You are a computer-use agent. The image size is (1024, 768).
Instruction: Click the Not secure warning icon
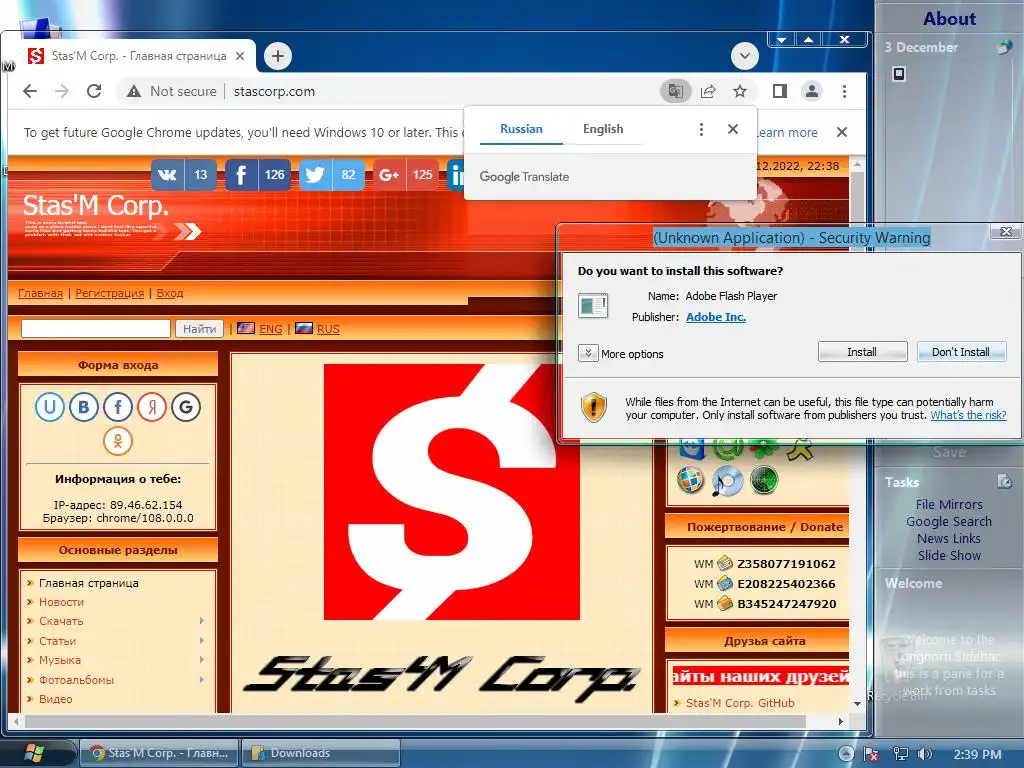click(x=134, y=91)
